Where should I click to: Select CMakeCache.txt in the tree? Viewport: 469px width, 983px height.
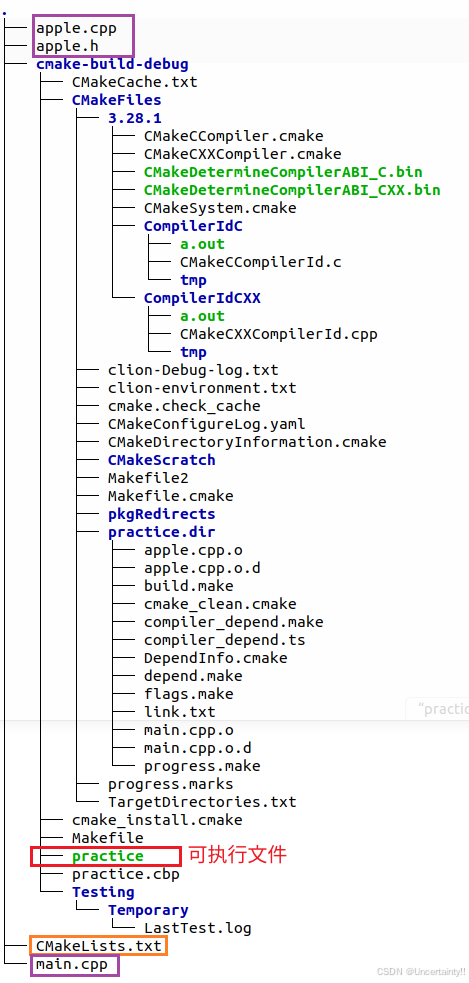click(x=134, y=81)
